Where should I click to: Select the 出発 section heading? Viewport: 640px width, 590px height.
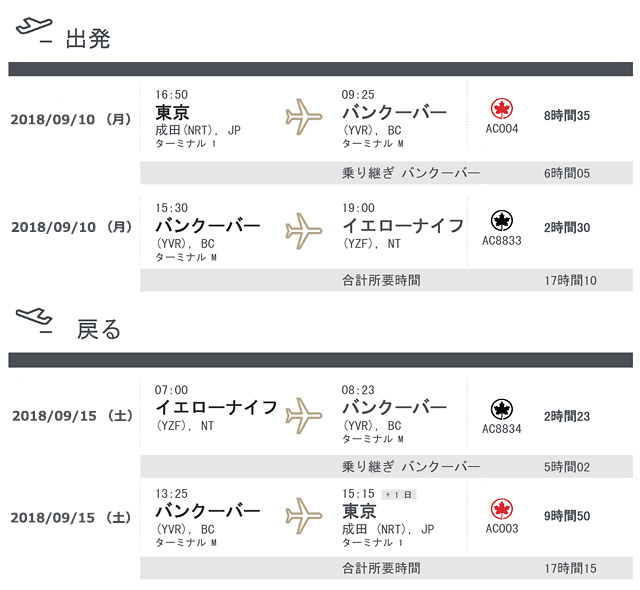[88, 39]
